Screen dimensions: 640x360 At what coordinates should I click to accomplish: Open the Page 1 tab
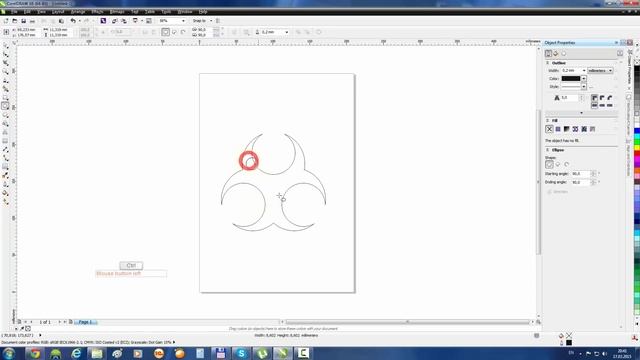(85, 322)
